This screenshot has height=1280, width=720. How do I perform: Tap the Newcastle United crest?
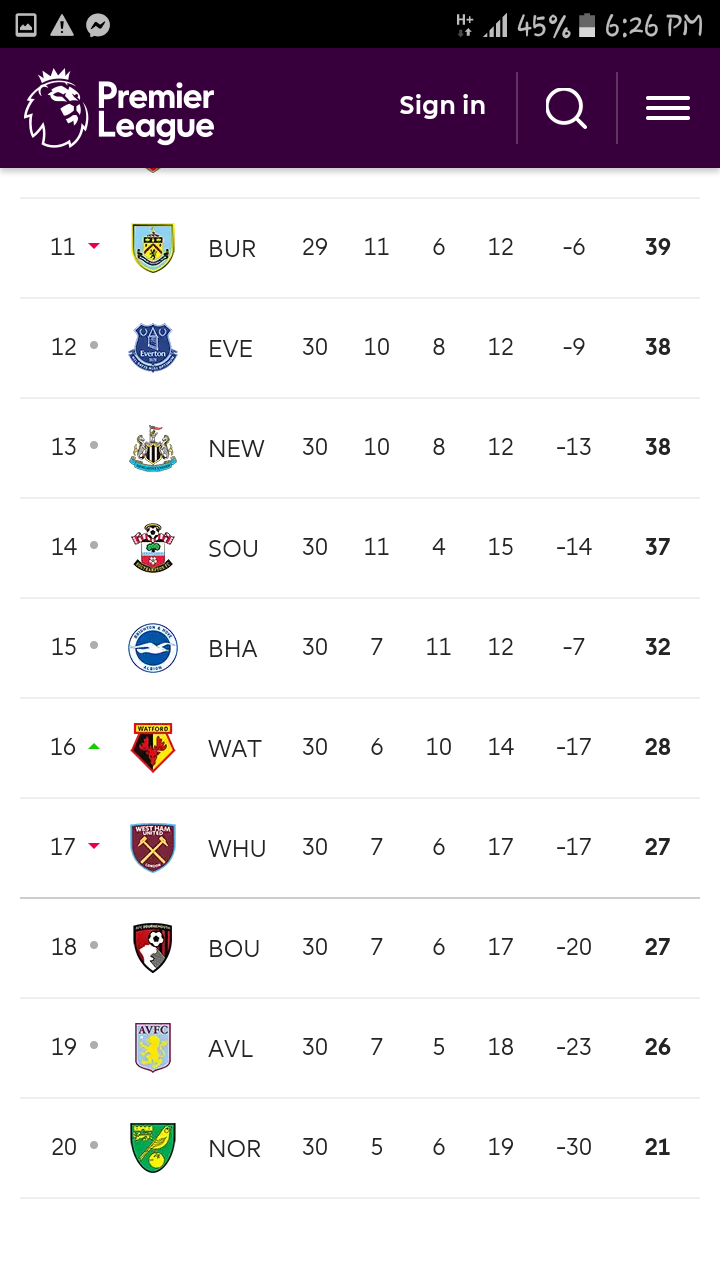(x=153, y=448)
